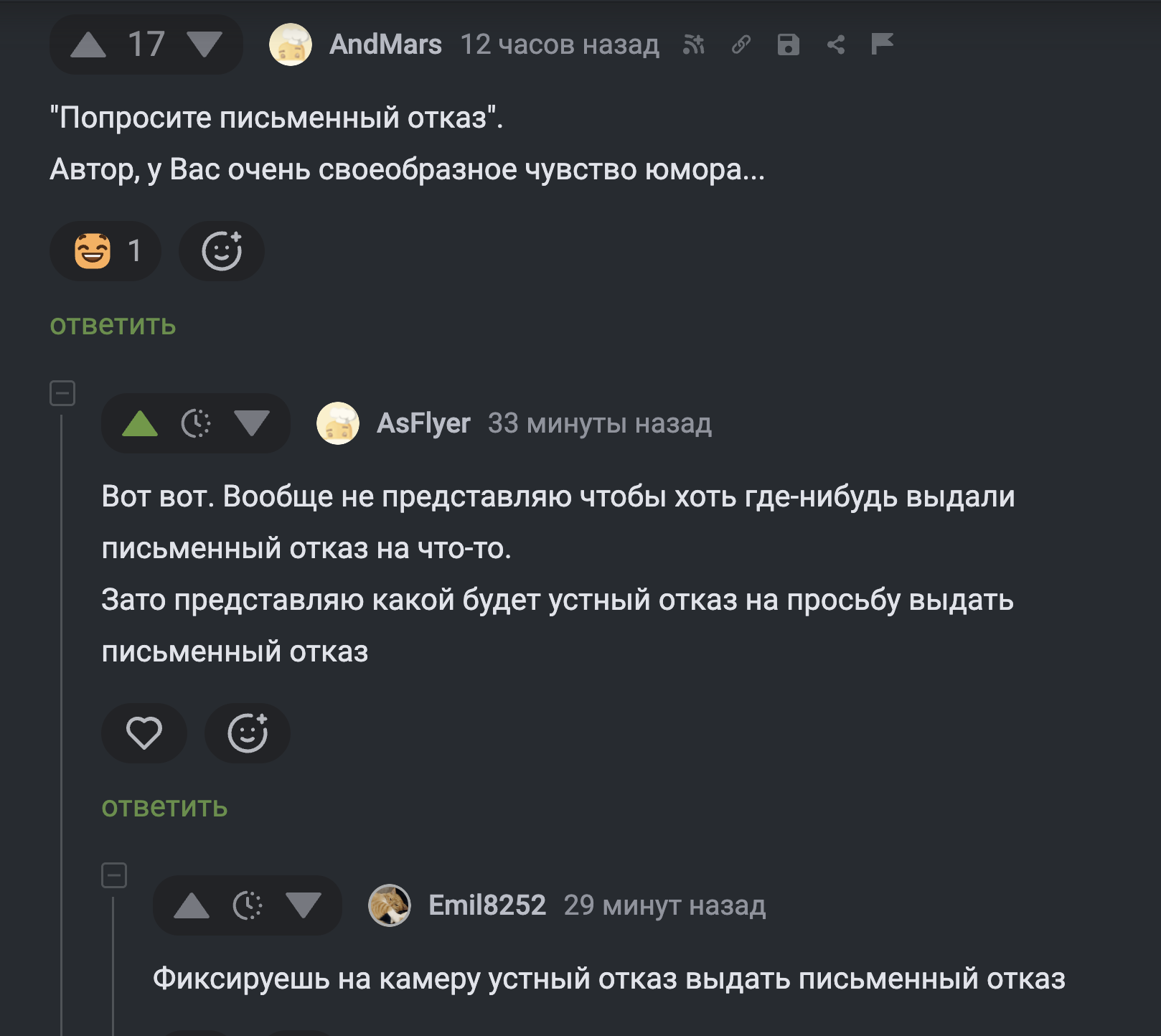Share AndMars's comment
This screenshot has width=1161, height=1036.
pos(835,45)
